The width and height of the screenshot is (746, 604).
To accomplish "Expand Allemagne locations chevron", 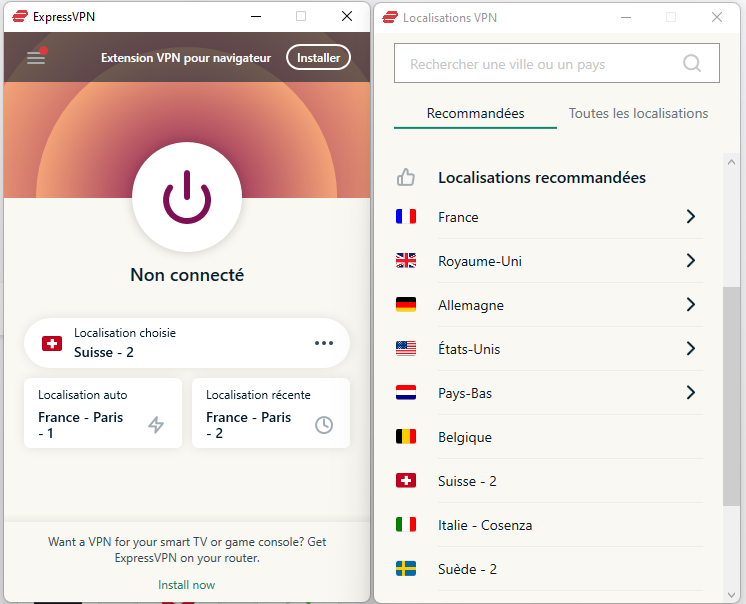I will (691, 304).
